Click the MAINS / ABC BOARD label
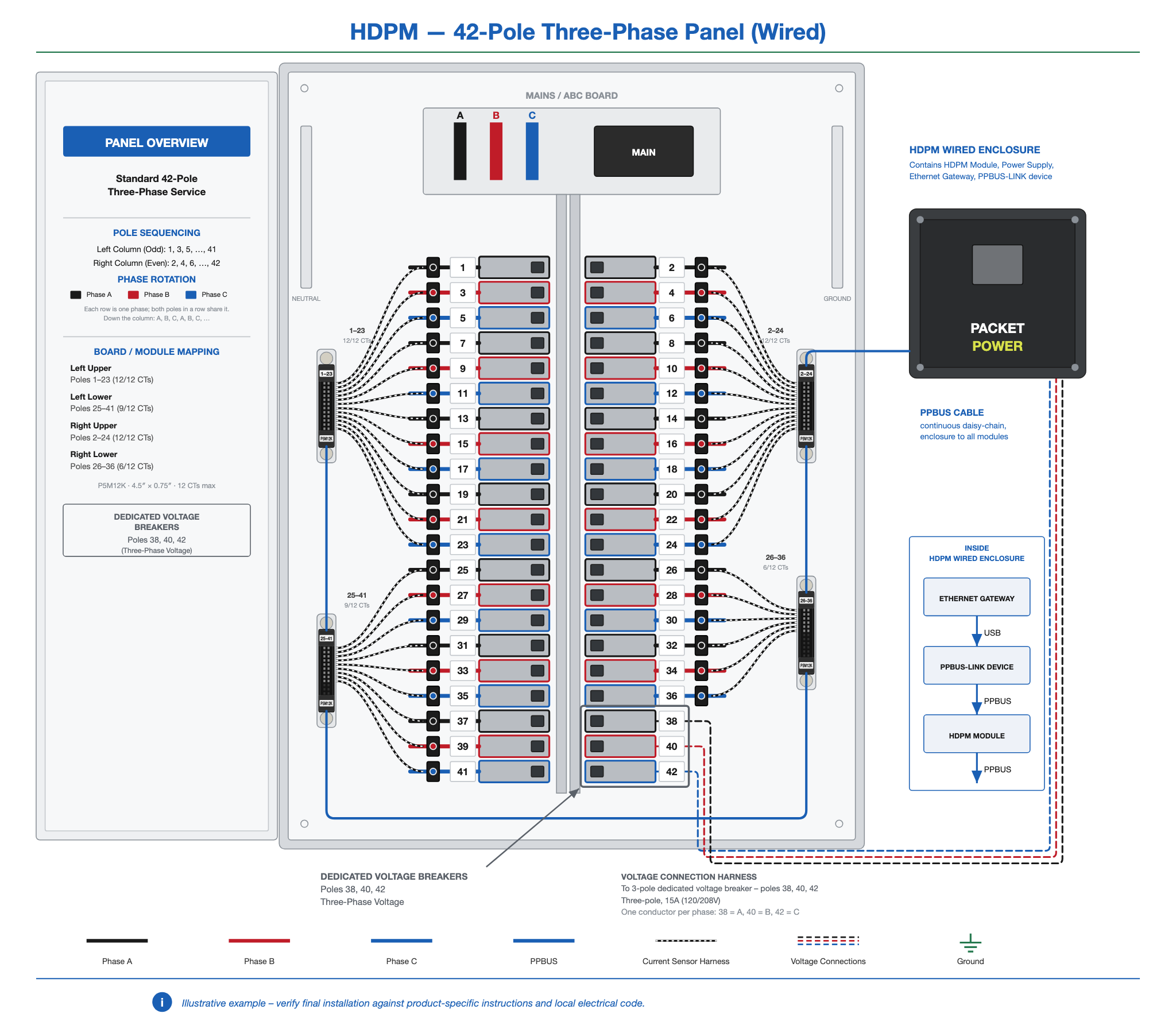The image size is (1176, 1029). pos(571,95)
